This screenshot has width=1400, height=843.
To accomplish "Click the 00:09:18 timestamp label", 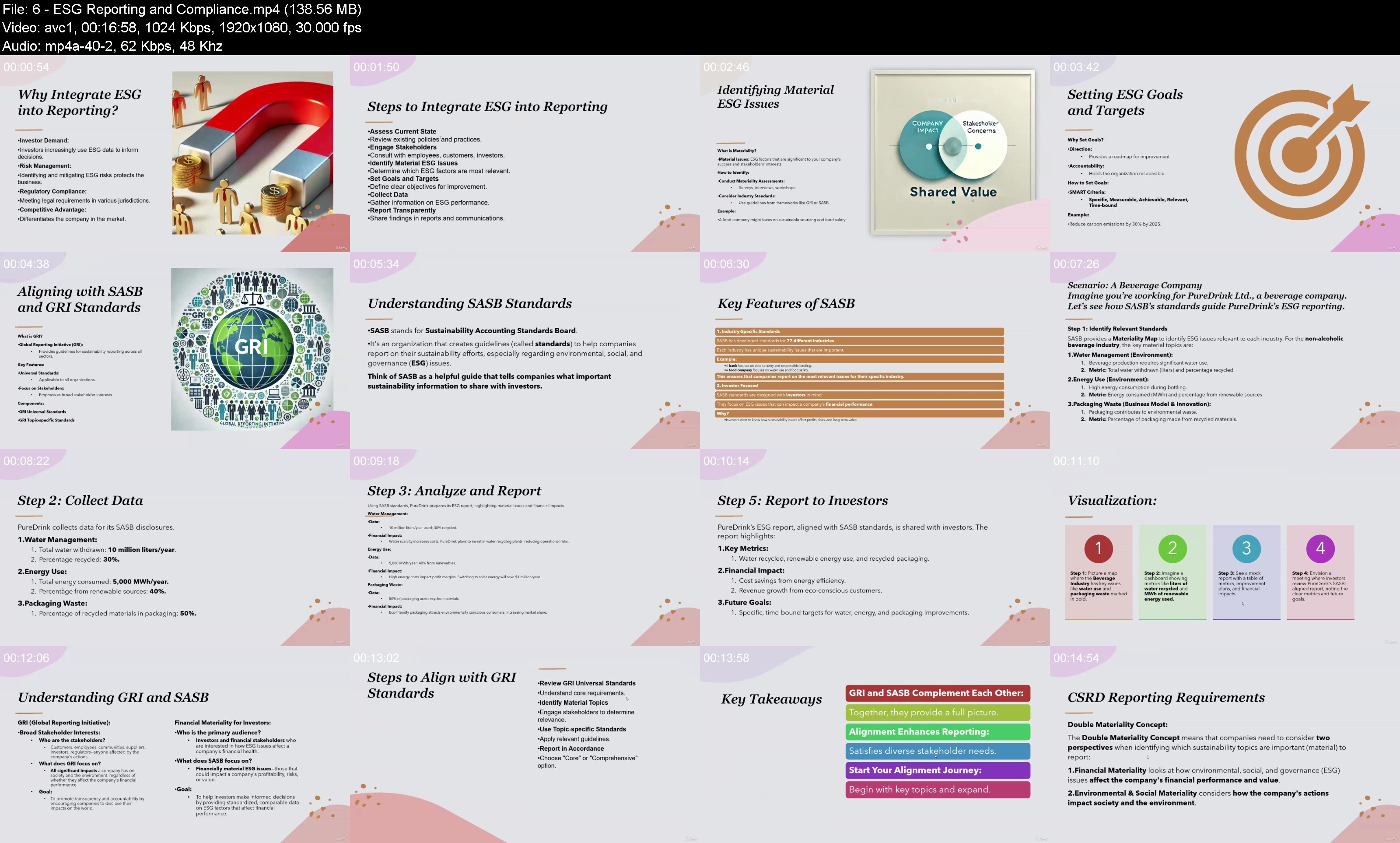I will point(376,461).
